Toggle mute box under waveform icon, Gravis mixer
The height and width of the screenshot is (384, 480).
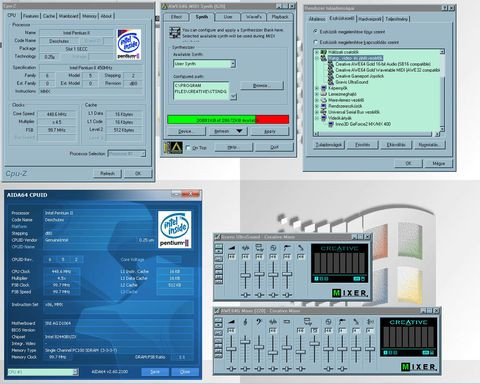click(245, 256)
